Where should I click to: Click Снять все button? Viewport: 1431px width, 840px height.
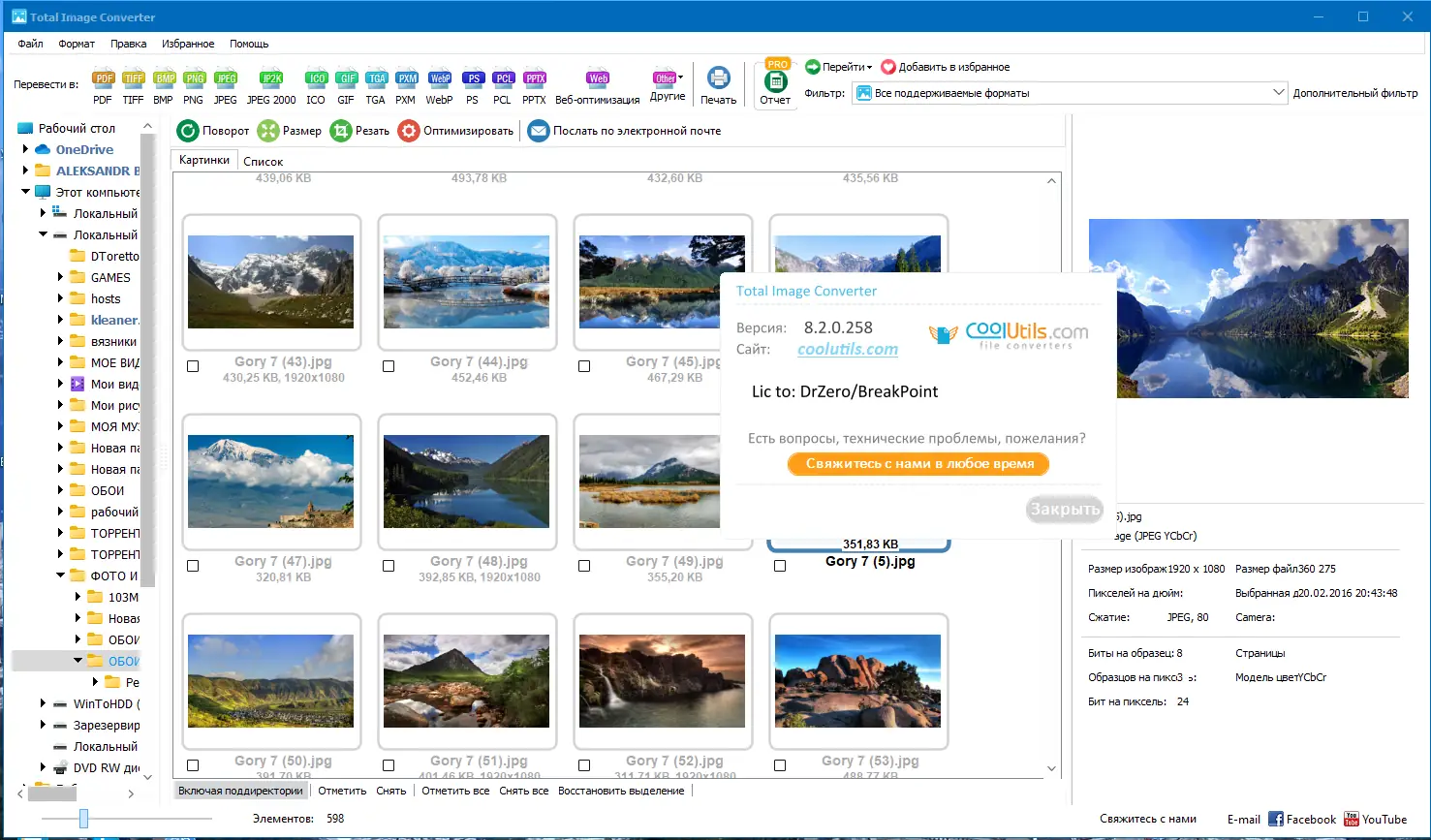point(524,791)
